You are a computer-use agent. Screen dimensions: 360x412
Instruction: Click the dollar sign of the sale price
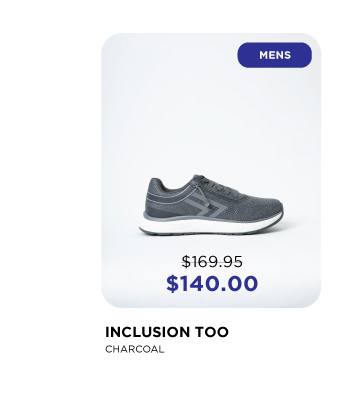tap(172, 284)
